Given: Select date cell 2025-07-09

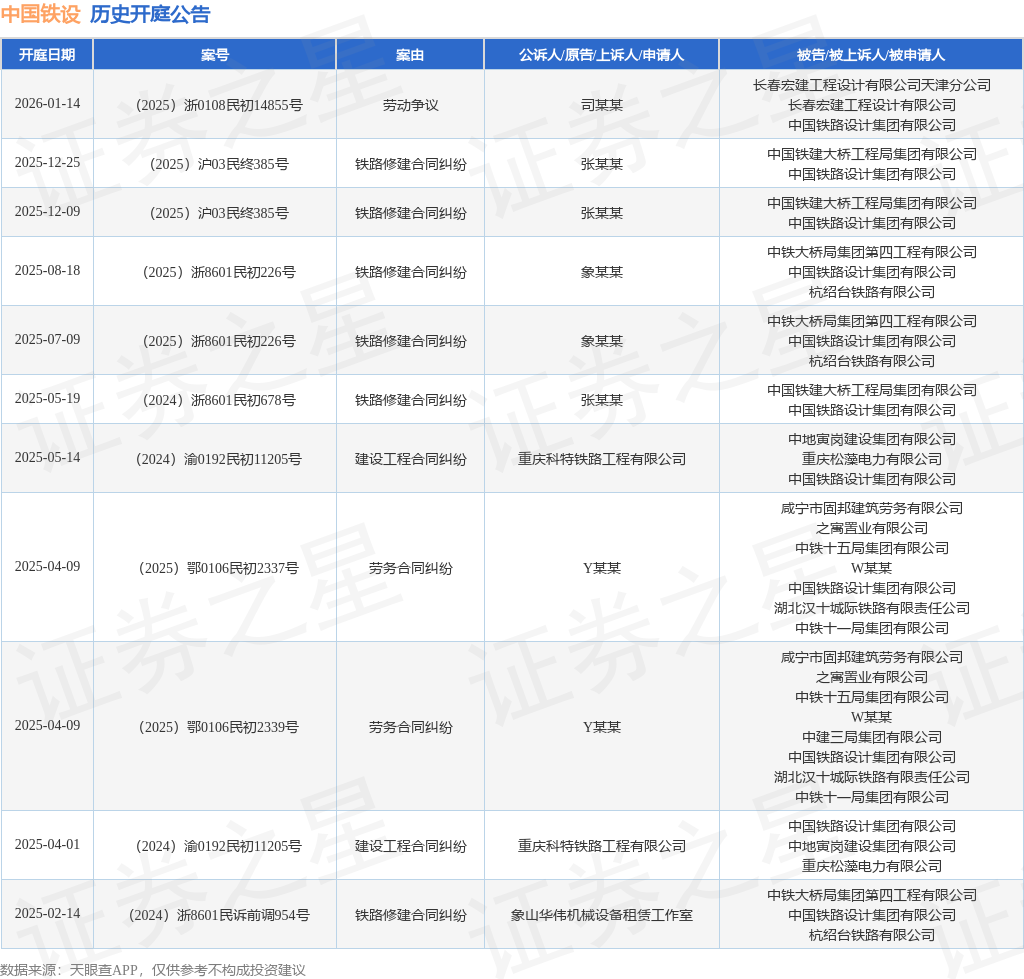Looking at the screenshot, I should 47,340.
